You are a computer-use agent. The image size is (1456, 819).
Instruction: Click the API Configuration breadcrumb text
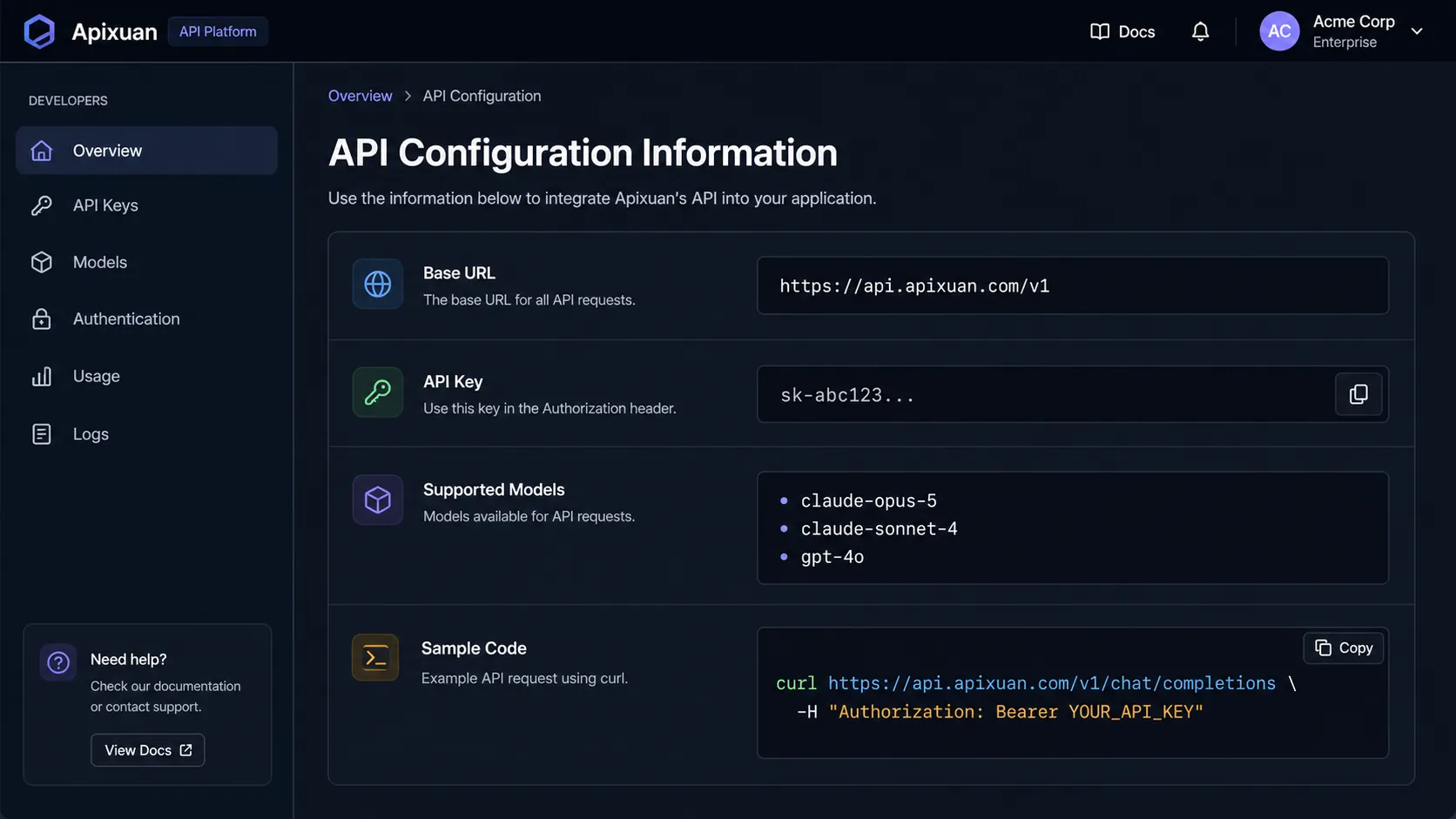[x=482, y=96]
